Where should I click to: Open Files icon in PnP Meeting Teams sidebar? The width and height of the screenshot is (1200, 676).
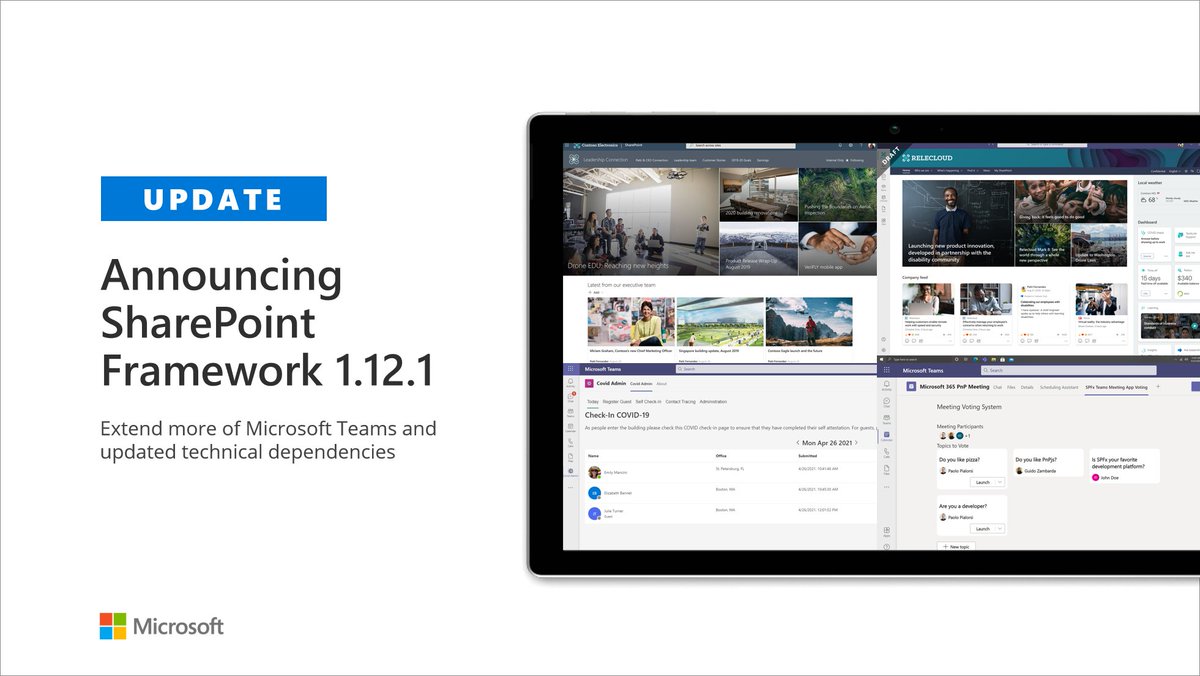tap(887, 470)
